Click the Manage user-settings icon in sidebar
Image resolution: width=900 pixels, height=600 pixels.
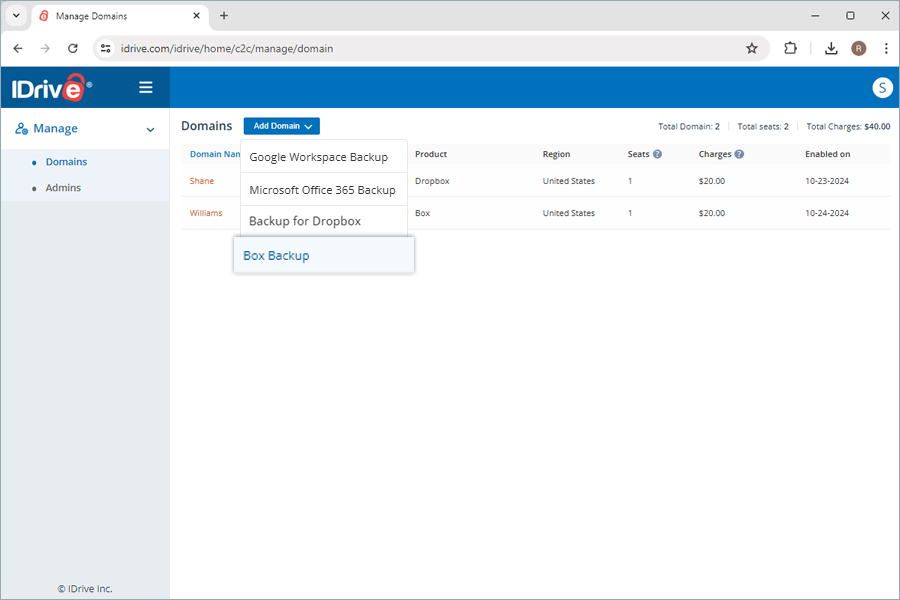point(22,128)
